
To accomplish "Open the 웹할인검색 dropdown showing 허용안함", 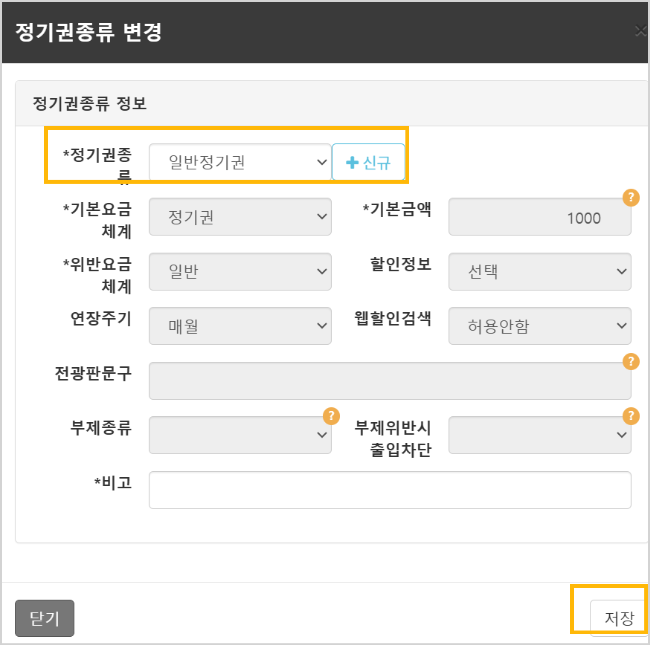I will click(x=540, y=326).
